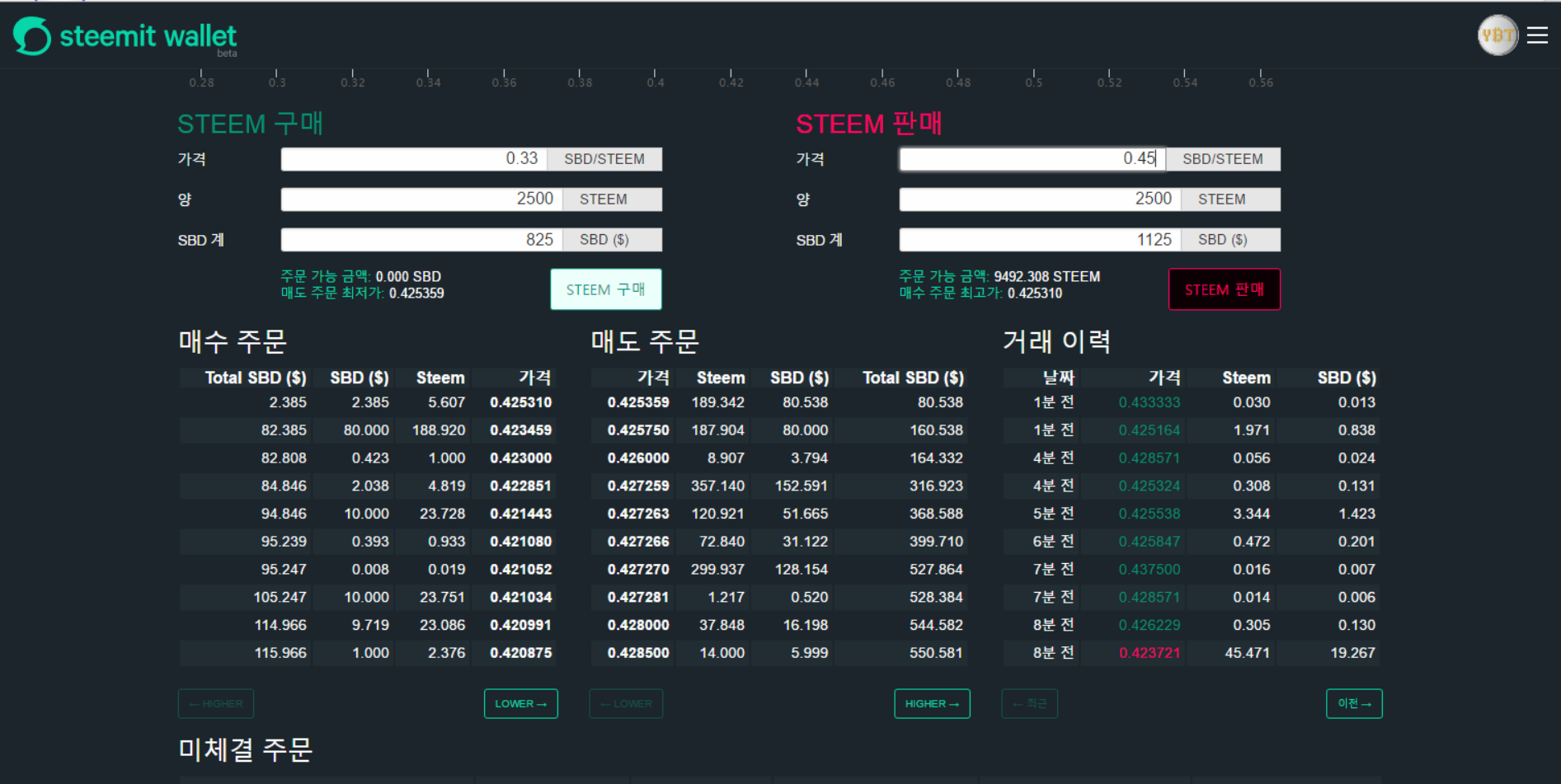Click the red STEEM 판매 sell button
The width and height of the screenshot is (1561, 784).
1225,289
